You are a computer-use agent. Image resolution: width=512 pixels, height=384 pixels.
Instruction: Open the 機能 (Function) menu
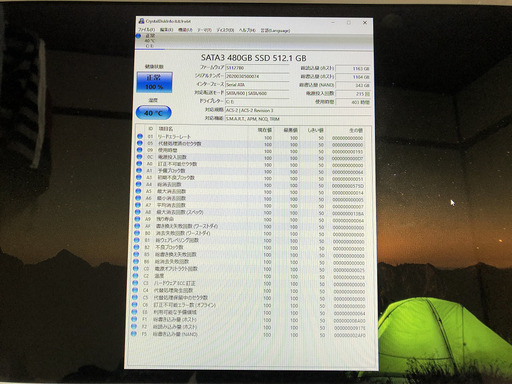pos(185,30)
